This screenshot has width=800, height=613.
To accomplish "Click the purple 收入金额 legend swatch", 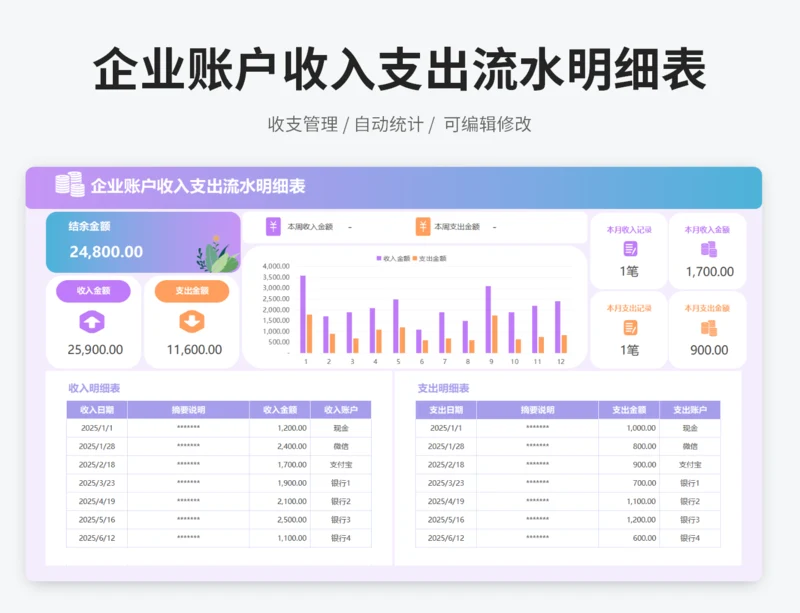I will [x=379, y=258].
